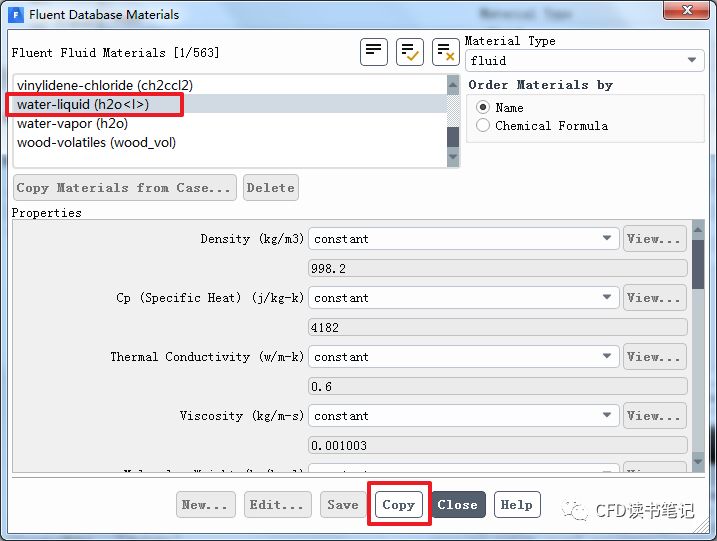Click the Close button at bottom
This screenshot has height=541, width=717.
458,504
